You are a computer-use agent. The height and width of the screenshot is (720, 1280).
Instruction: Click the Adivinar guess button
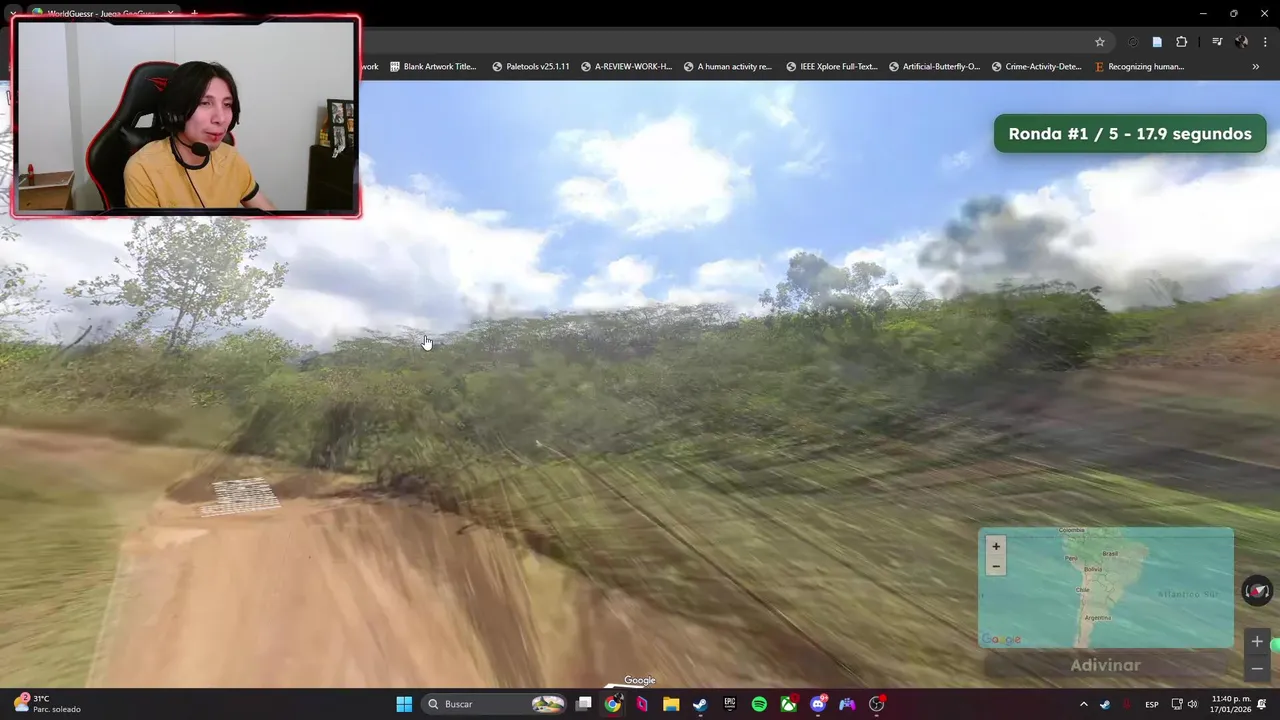point(1105,665)
